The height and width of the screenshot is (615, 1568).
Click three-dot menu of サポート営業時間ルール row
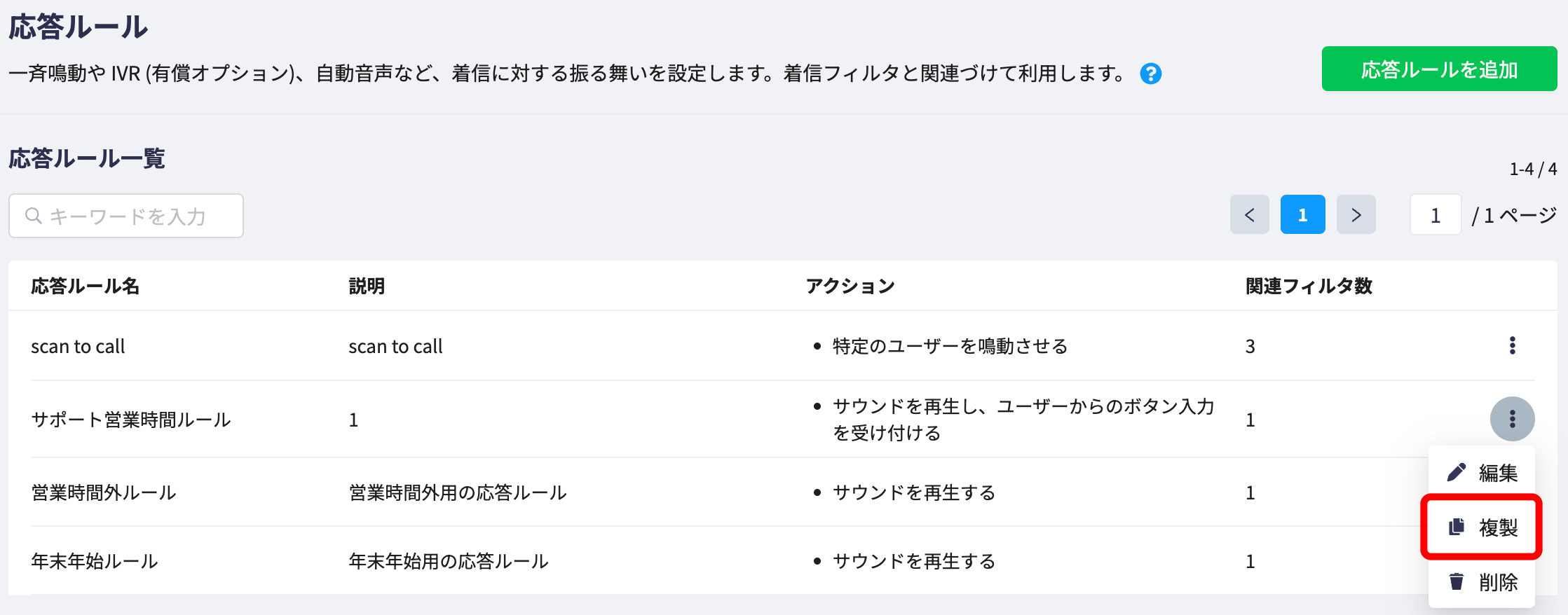[1512, 419]
